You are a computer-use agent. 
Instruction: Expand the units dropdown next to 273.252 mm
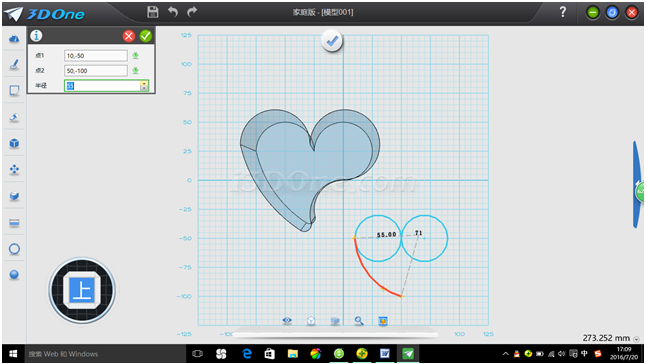[x=637, y=339]
